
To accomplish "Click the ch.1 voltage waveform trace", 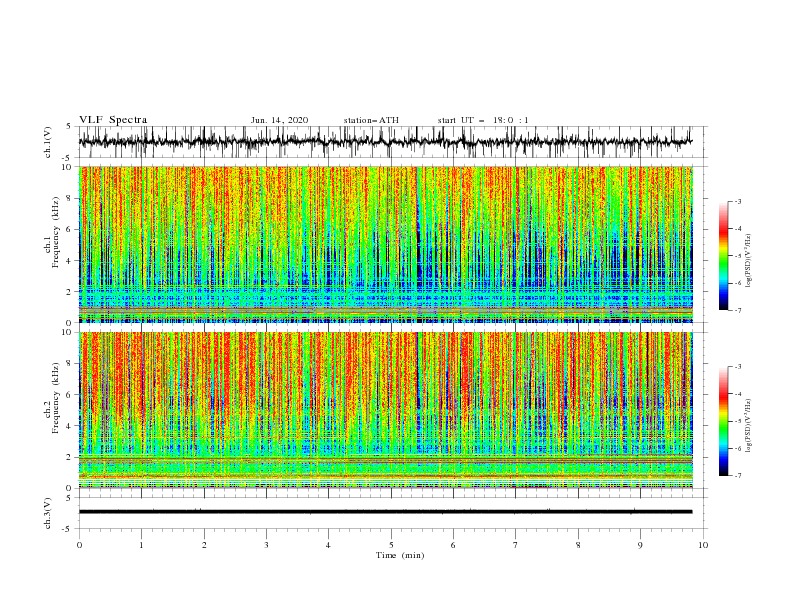I will click(x=385, y=142).
